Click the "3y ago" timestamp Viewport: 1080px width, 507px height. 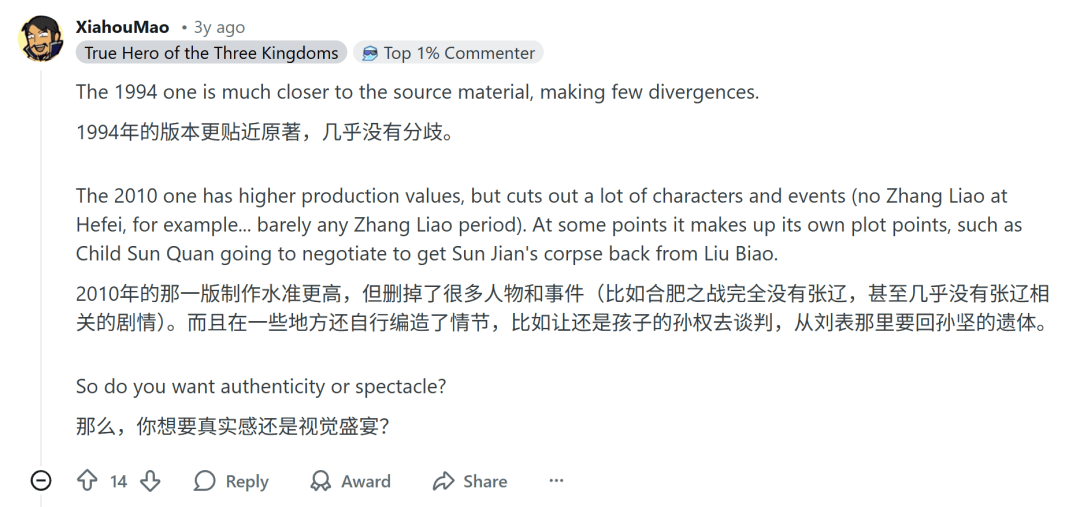pos(218,27)
